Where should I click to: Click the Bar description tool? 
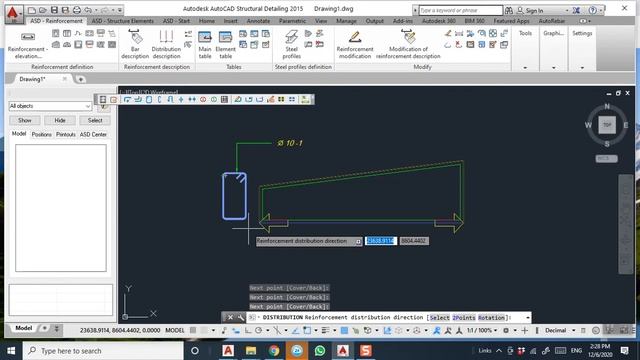tap(135, 44)
